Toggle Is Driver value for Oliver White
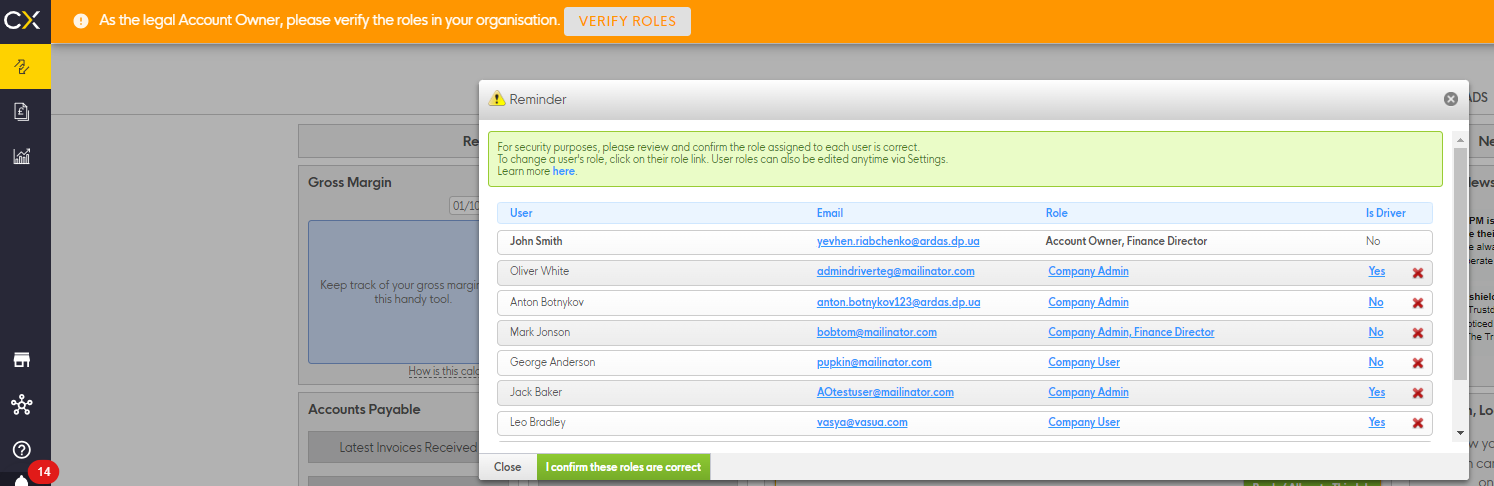Image resolution: width=1494 pixels, height=486 pixels. [x=1376, y=272]
